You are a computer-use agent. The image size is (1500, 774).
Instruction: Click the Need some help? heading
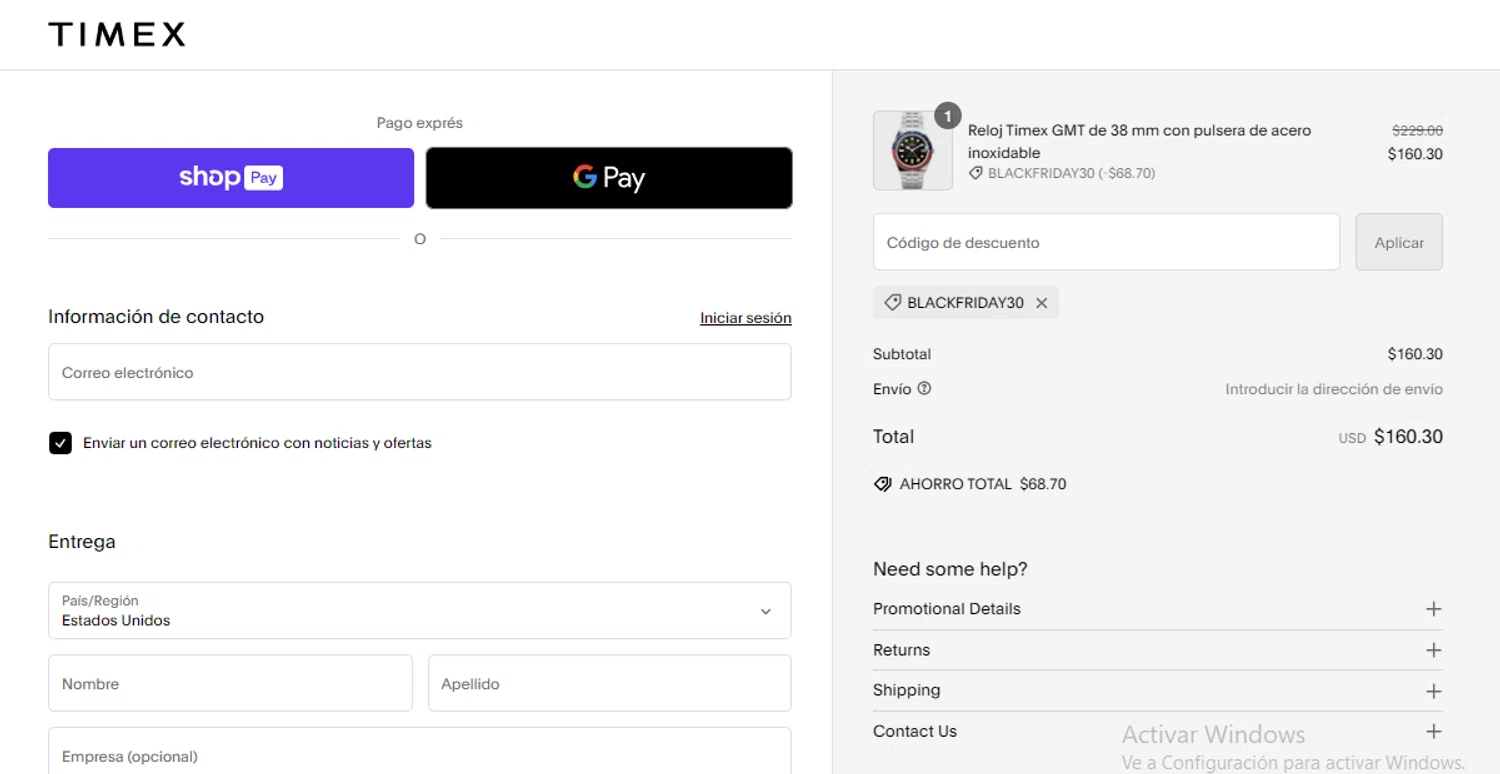coord(950,569)
